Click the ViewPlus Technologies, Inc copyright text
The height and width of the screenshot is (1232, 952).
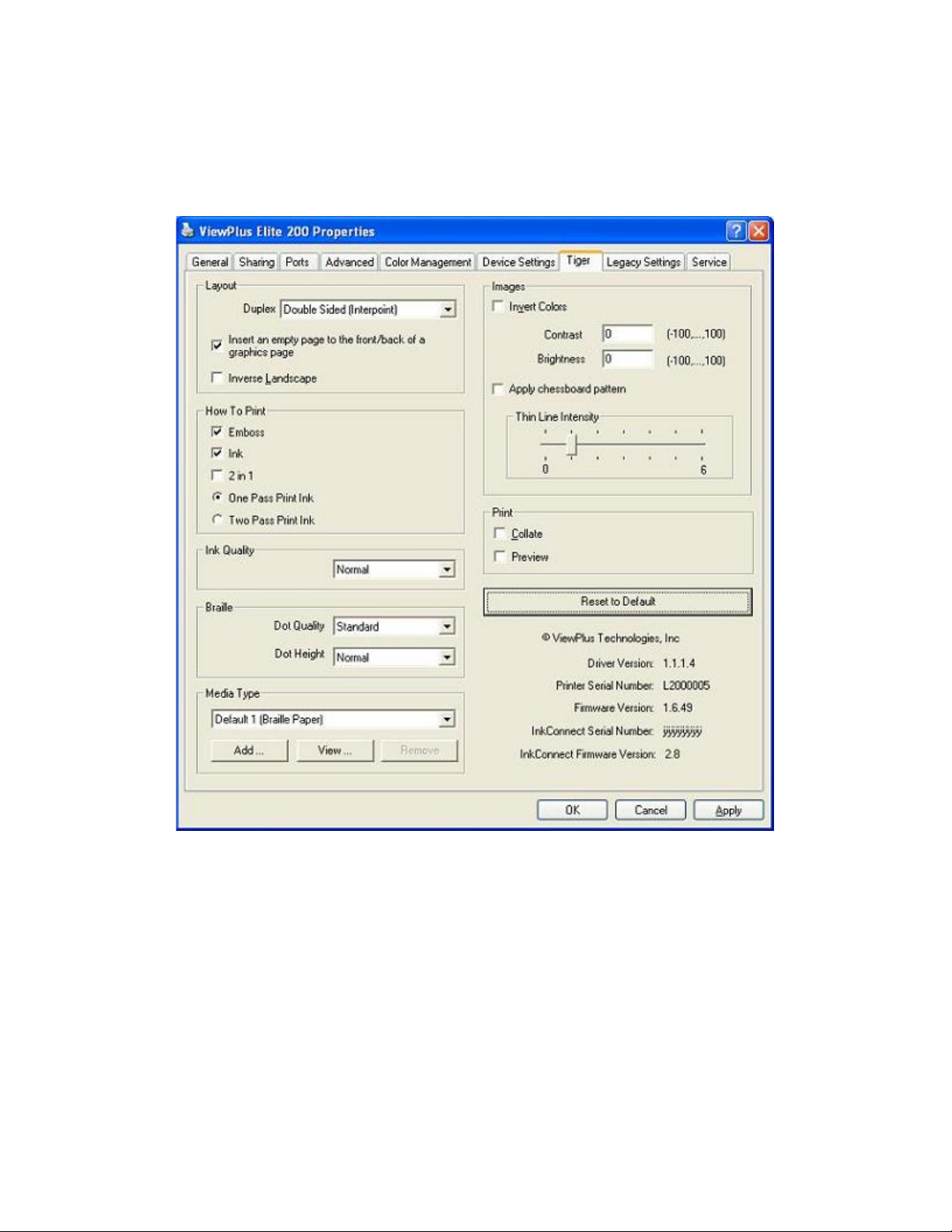(x=610, y=638)
